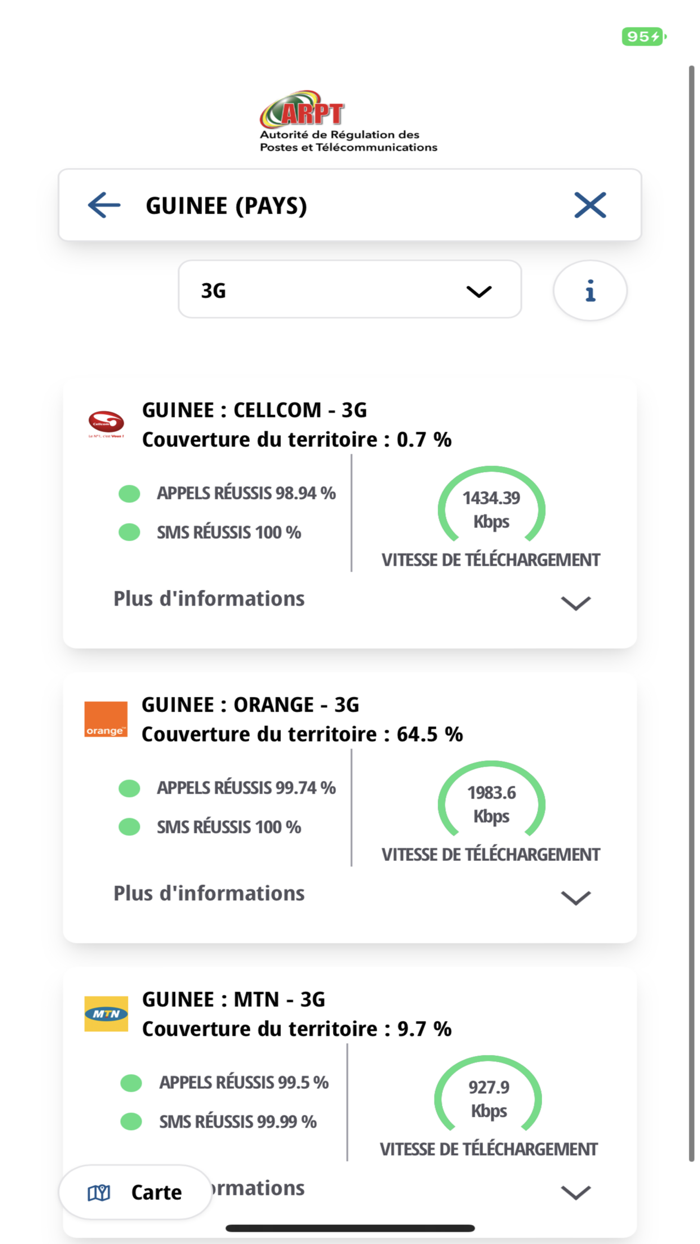The height and width of the screenshot is (1244, 700).
Task: Tap the back arrow icon
Action: pos(104,205)
